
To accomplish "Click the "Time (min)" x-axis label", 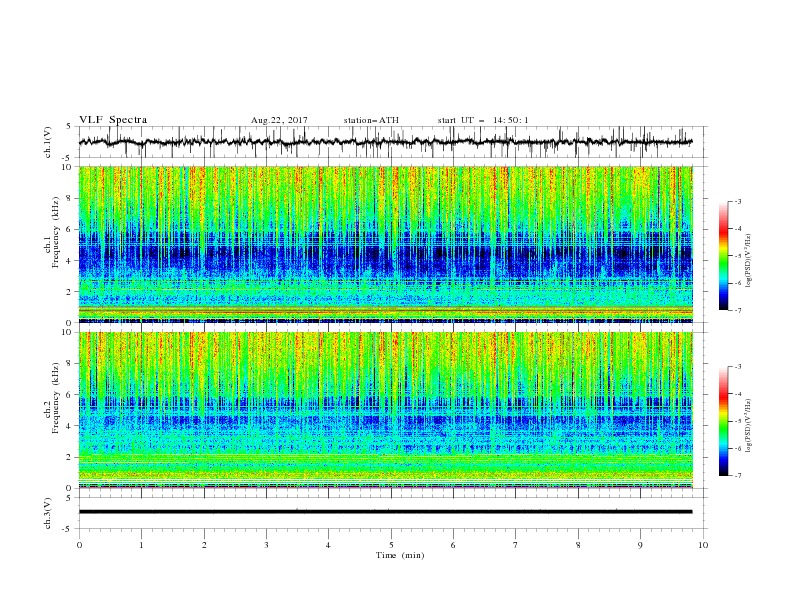I will click(x=400, y=555).
